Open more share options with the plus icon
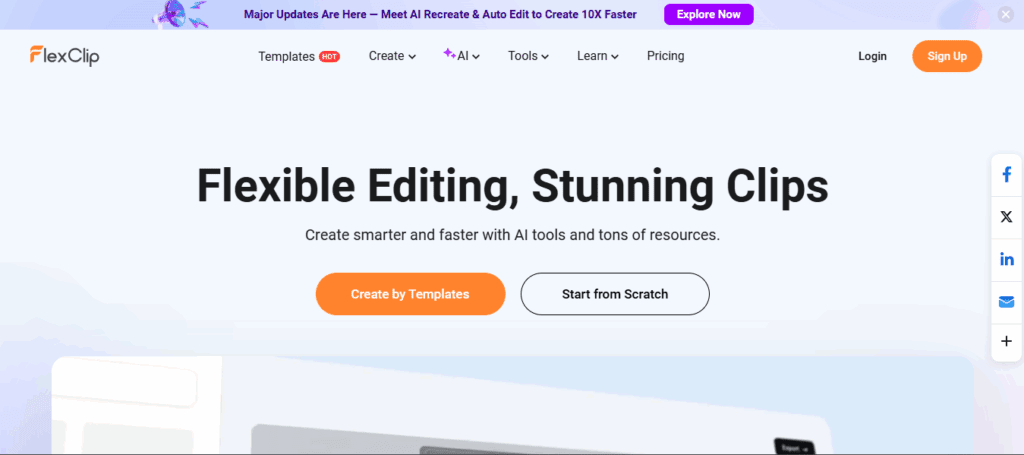 1006,342
